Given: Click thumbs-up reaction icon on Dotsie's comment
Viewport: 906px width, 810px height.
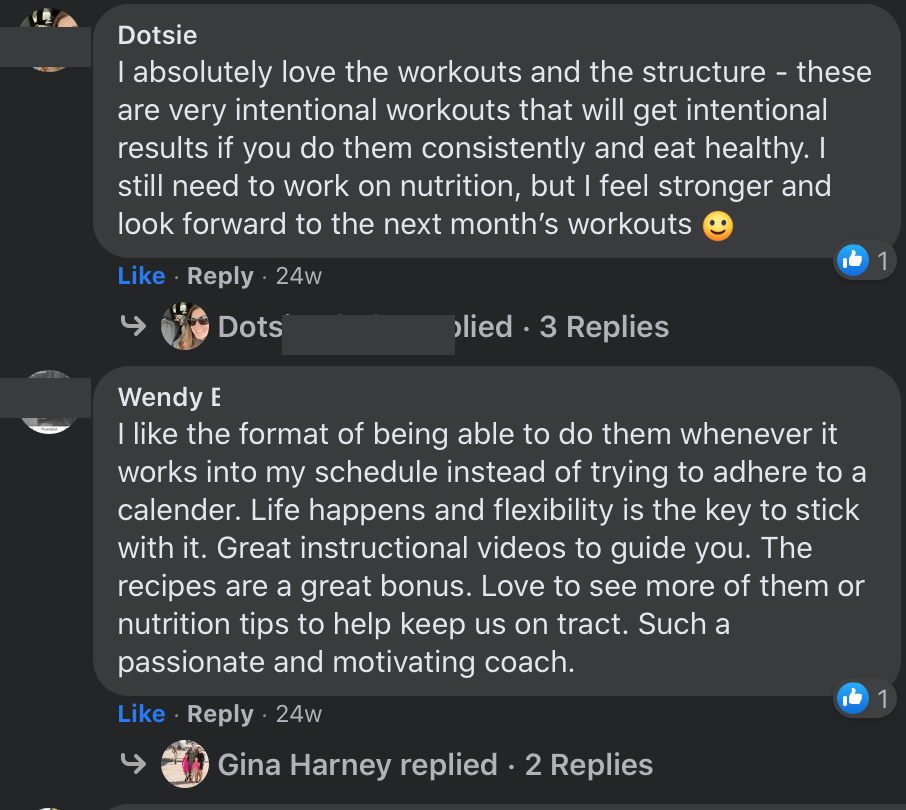Looking at the screenshot, I should [852, 260].
